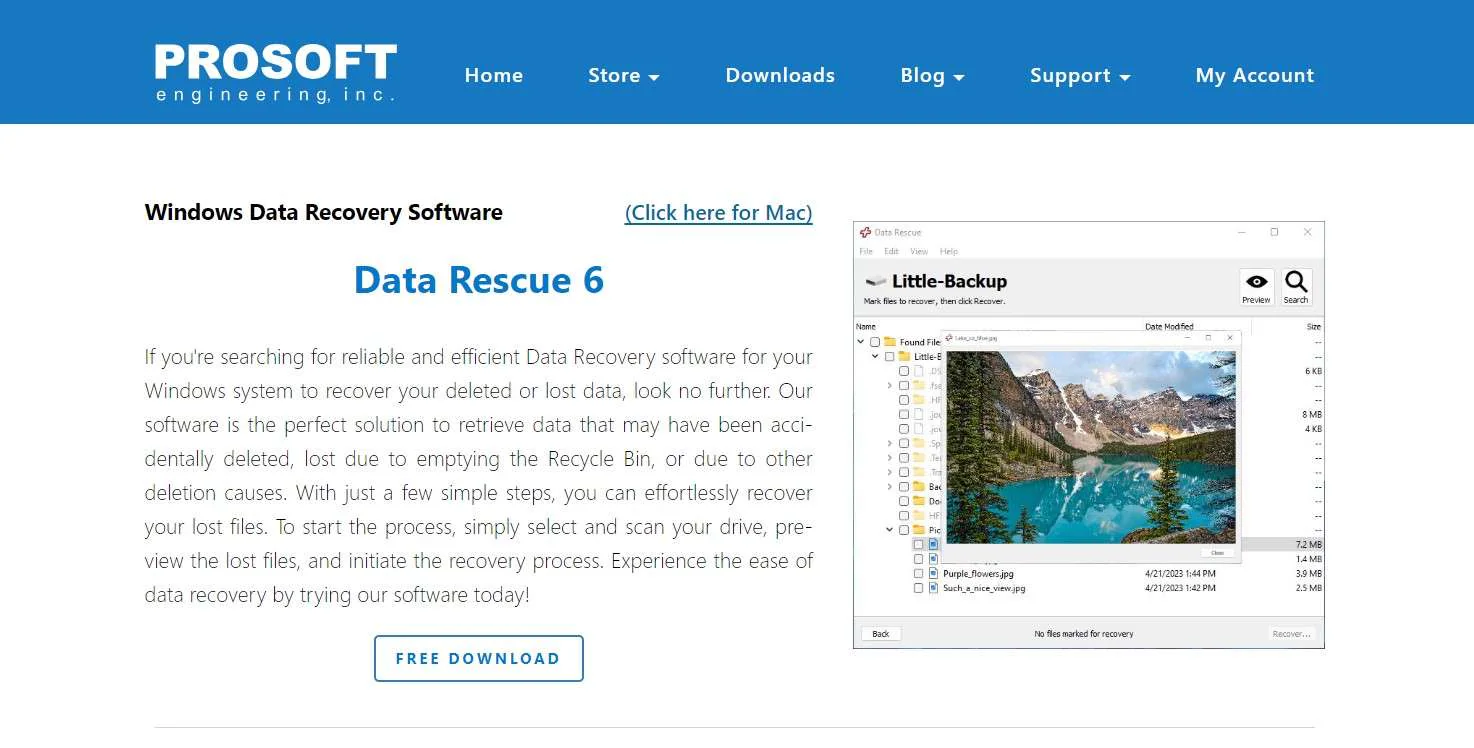
Task: Check the .fse folder checkbox
Action: [x=904, y=385]
